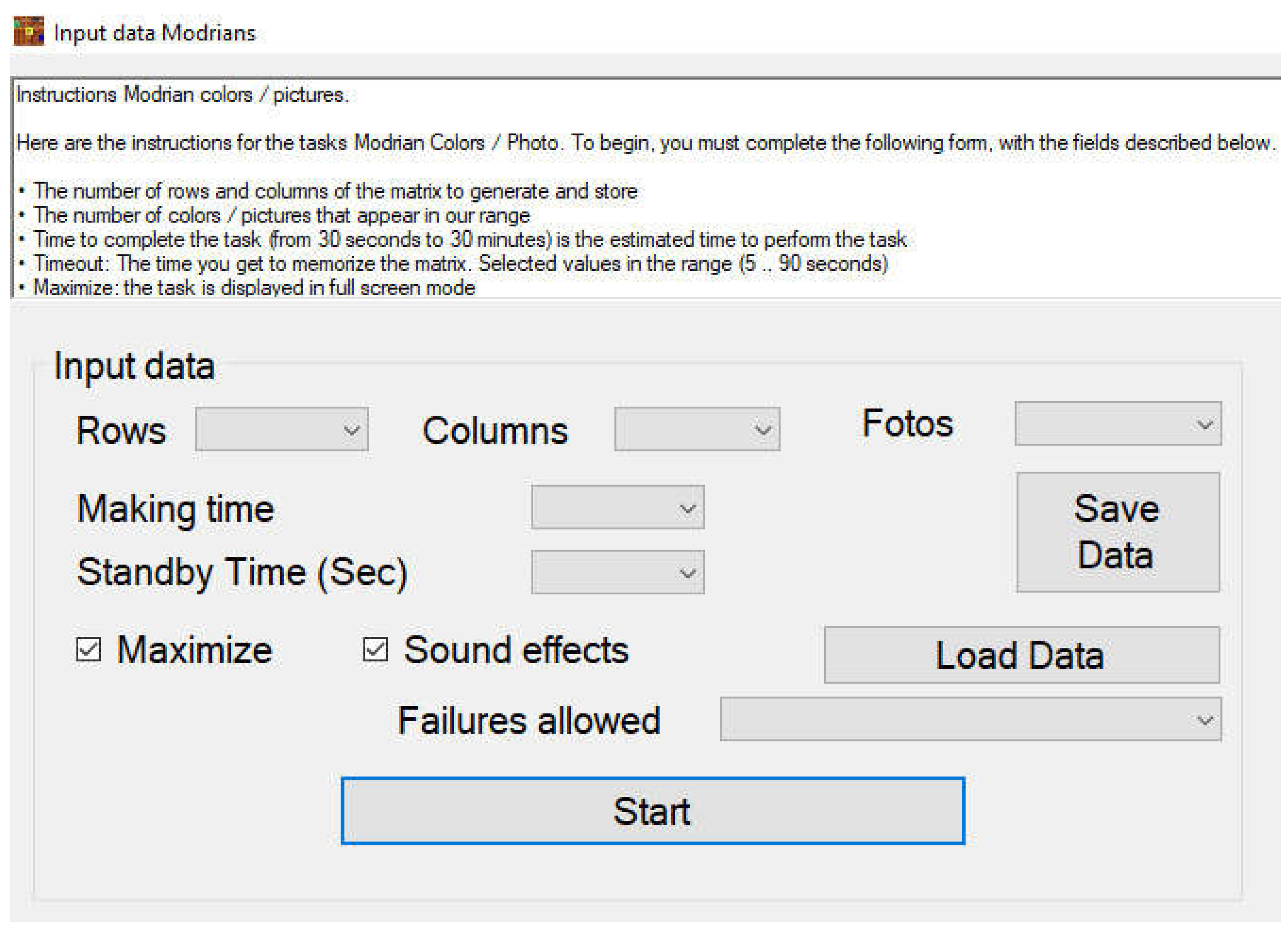The image size is (1288, 930).
Task: Expand the Columns combo box
Action: click(697, 430)
